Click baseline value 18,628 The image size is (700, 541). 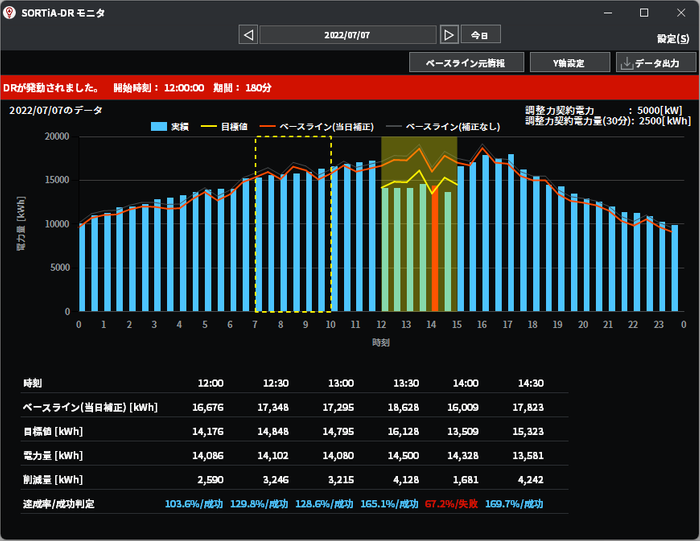pos(404,407)
